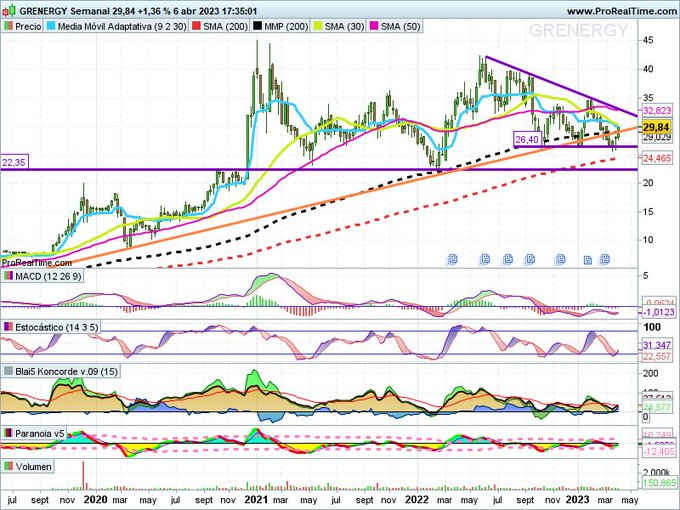680x510 pixels.
Task: Click the magenta SMA (50) legend swatch
Action: coord(374,26)
